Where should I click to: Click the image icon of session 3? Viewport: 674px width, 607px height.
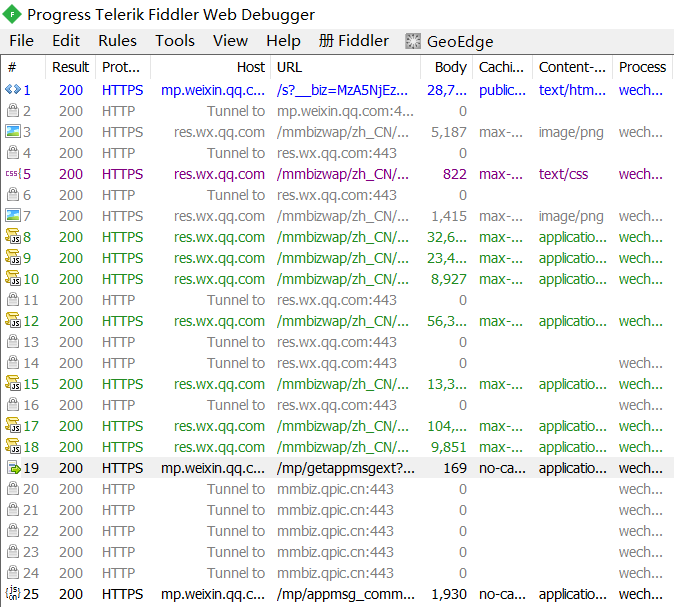[13, 132]
